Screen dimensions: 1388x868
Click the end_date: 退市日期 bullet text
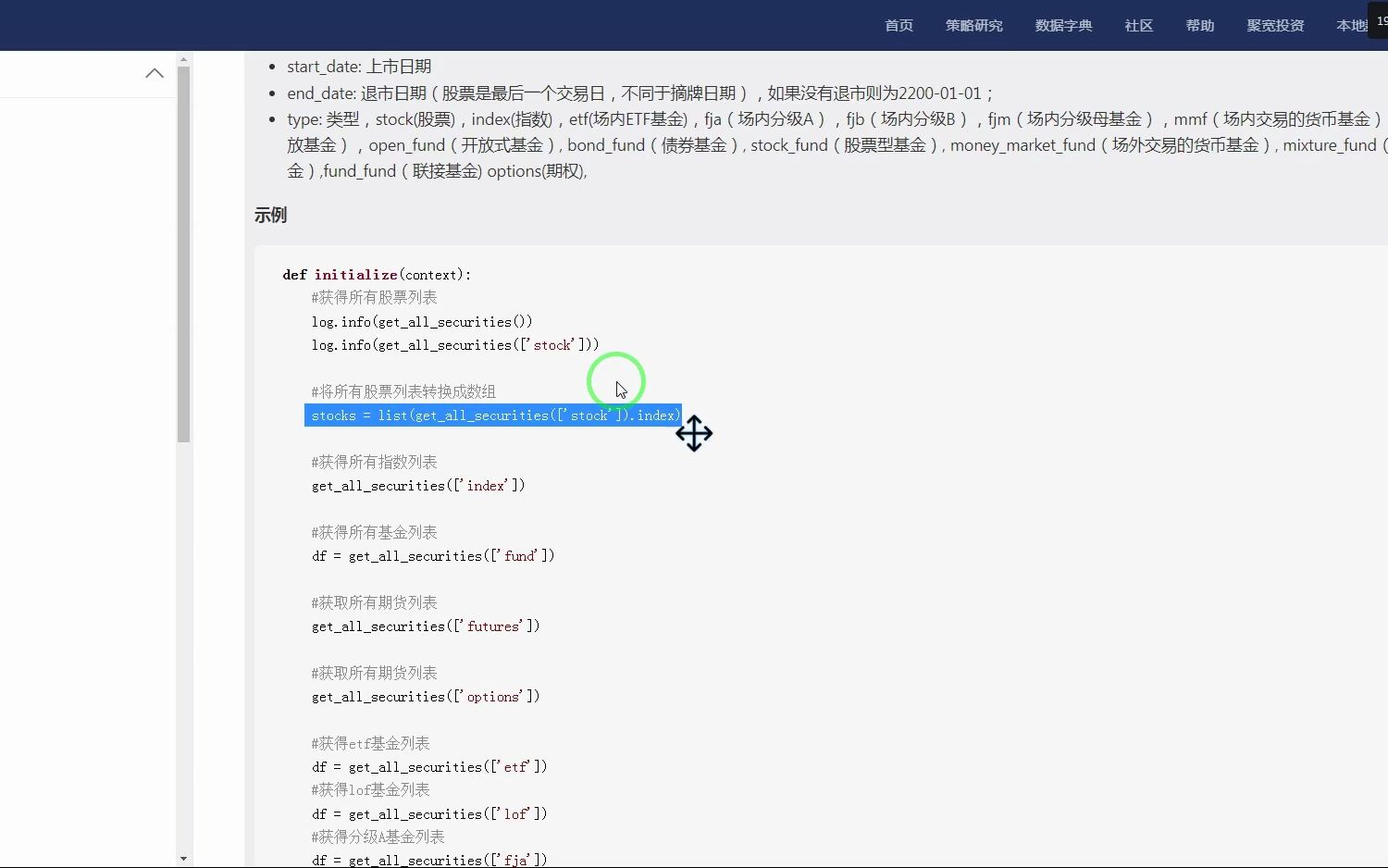(640, 93)
